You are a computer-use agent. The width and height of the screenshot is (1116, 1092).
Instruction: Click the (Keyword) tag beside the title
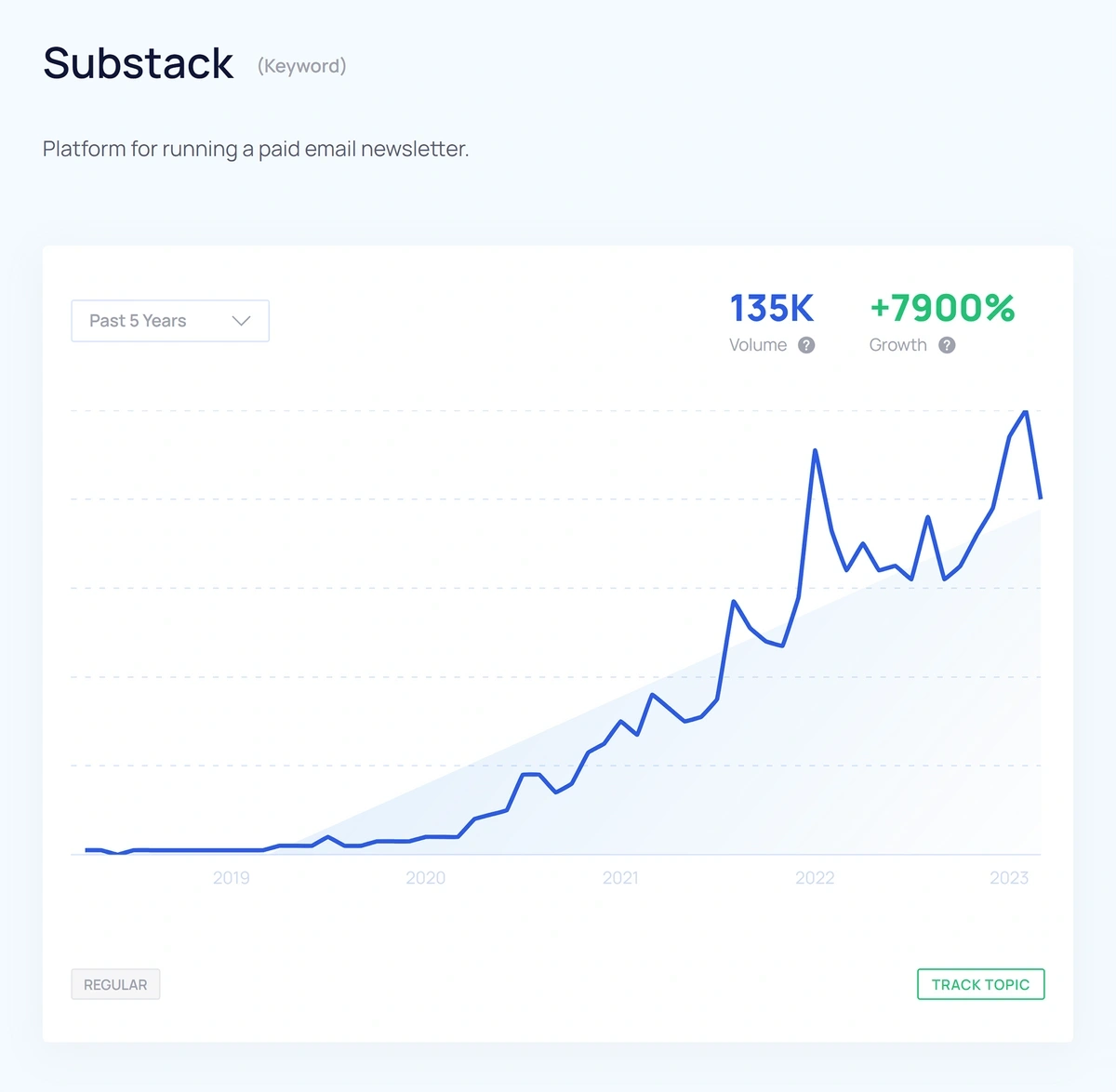(x=301, y=66)
